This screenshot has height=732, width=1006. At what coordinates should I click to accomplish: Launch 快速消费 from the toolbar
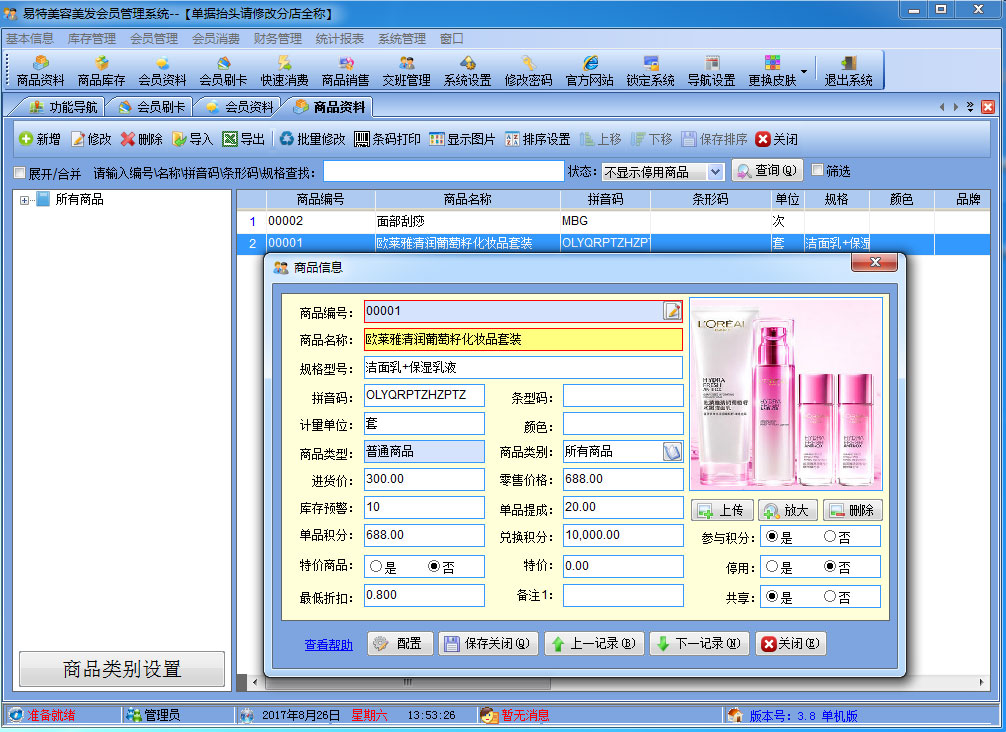pos(284,71)
